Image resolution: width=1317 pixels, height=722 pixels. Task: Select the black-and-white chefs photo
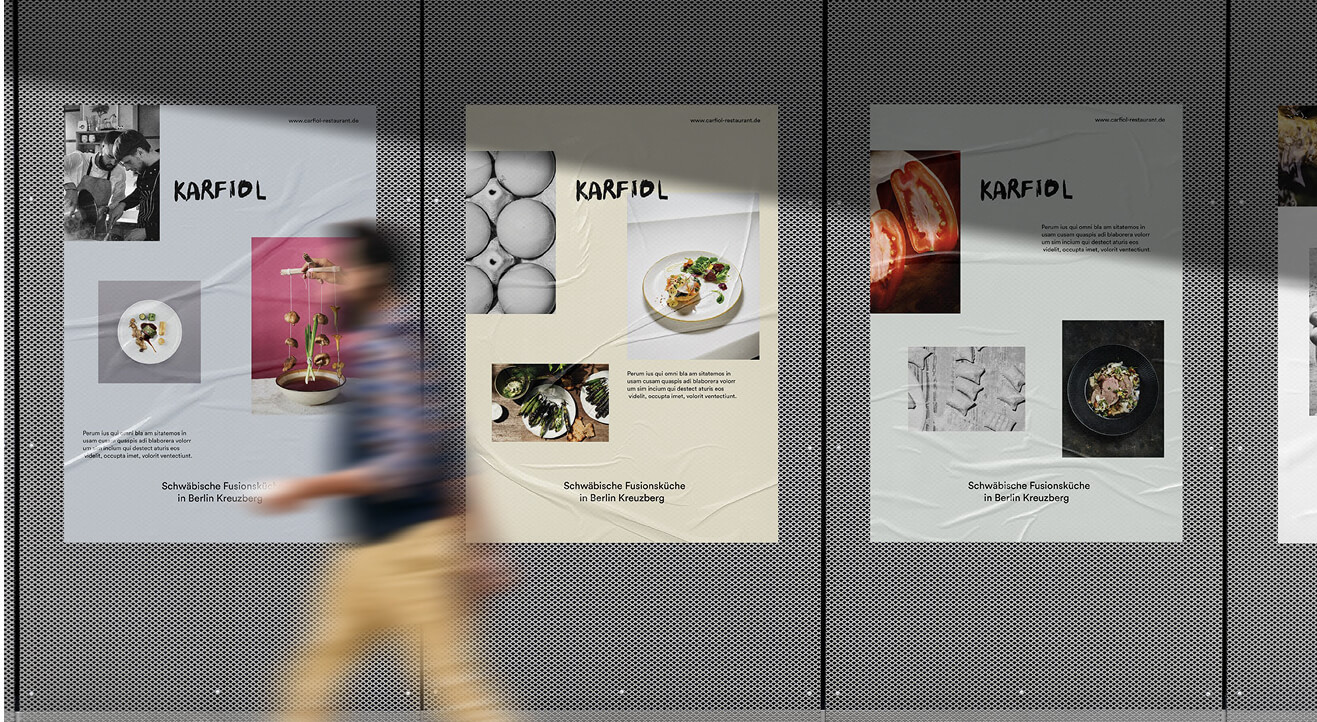(111, 172)
